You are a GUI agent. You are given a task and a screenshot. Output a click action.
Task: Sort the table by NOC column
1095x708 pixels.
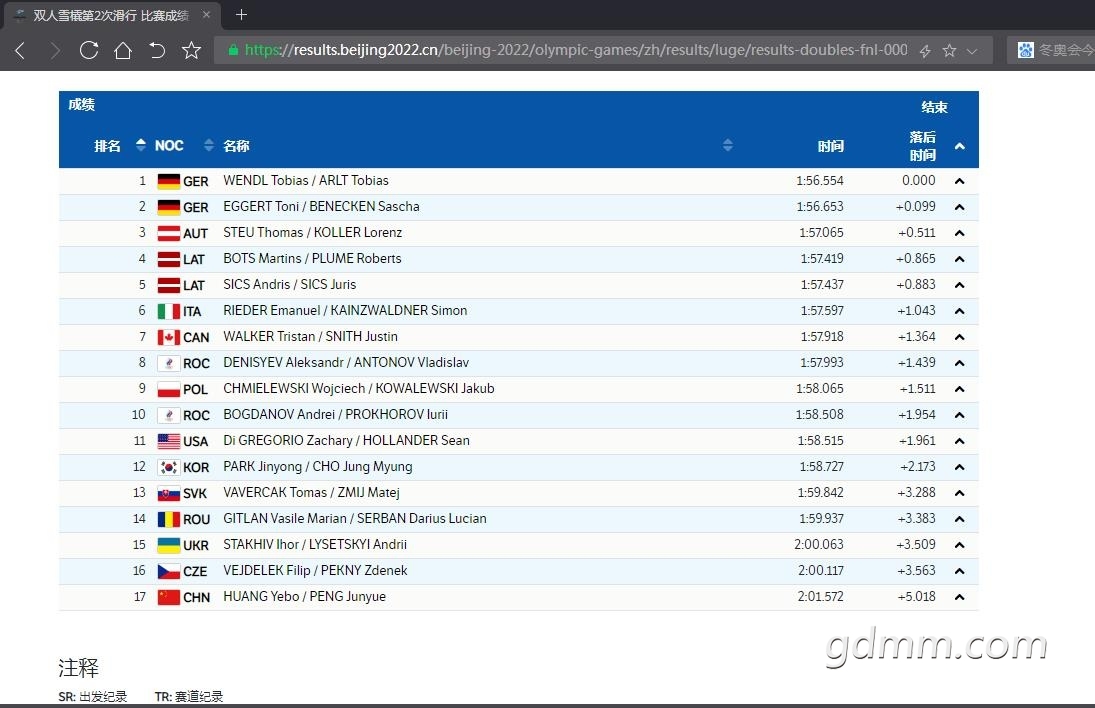pos(208,146)
